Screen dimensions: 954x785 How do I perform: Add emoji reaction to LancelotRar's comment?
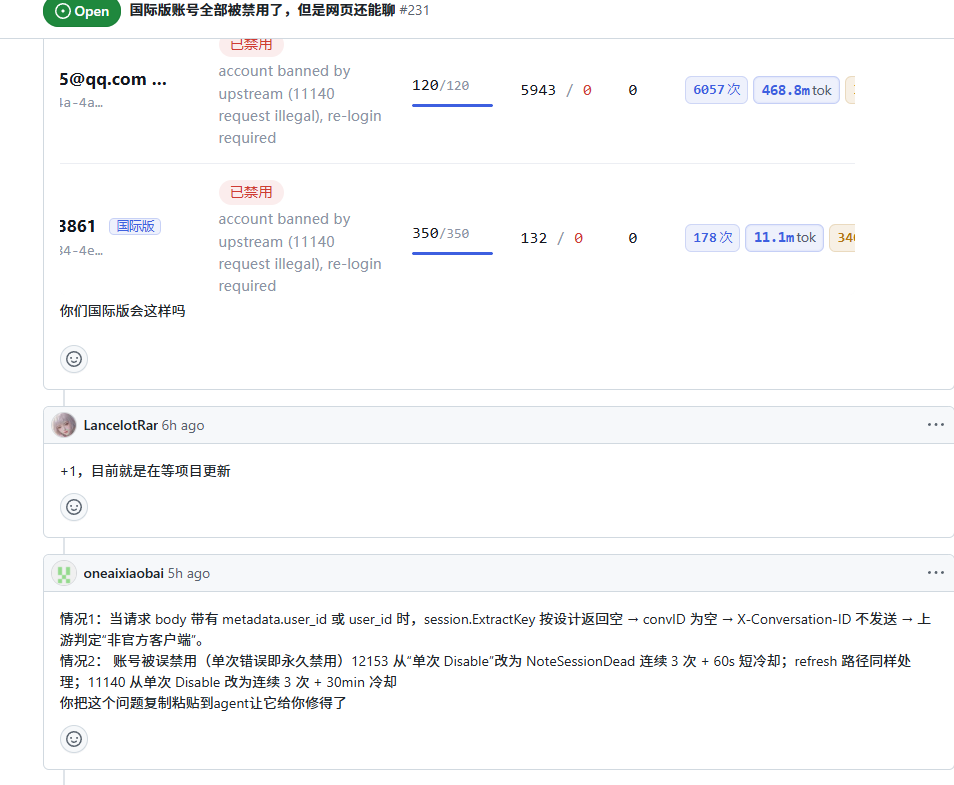click(74, 507)
